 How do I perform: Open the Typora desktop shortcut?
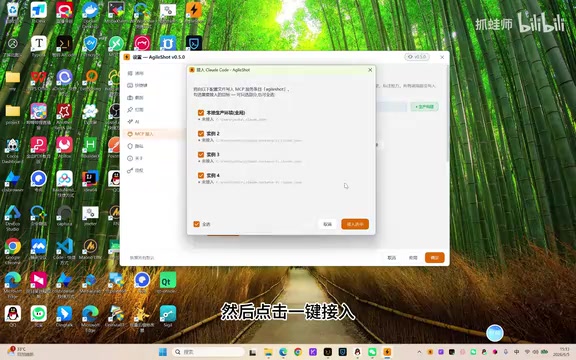[39, 46]
